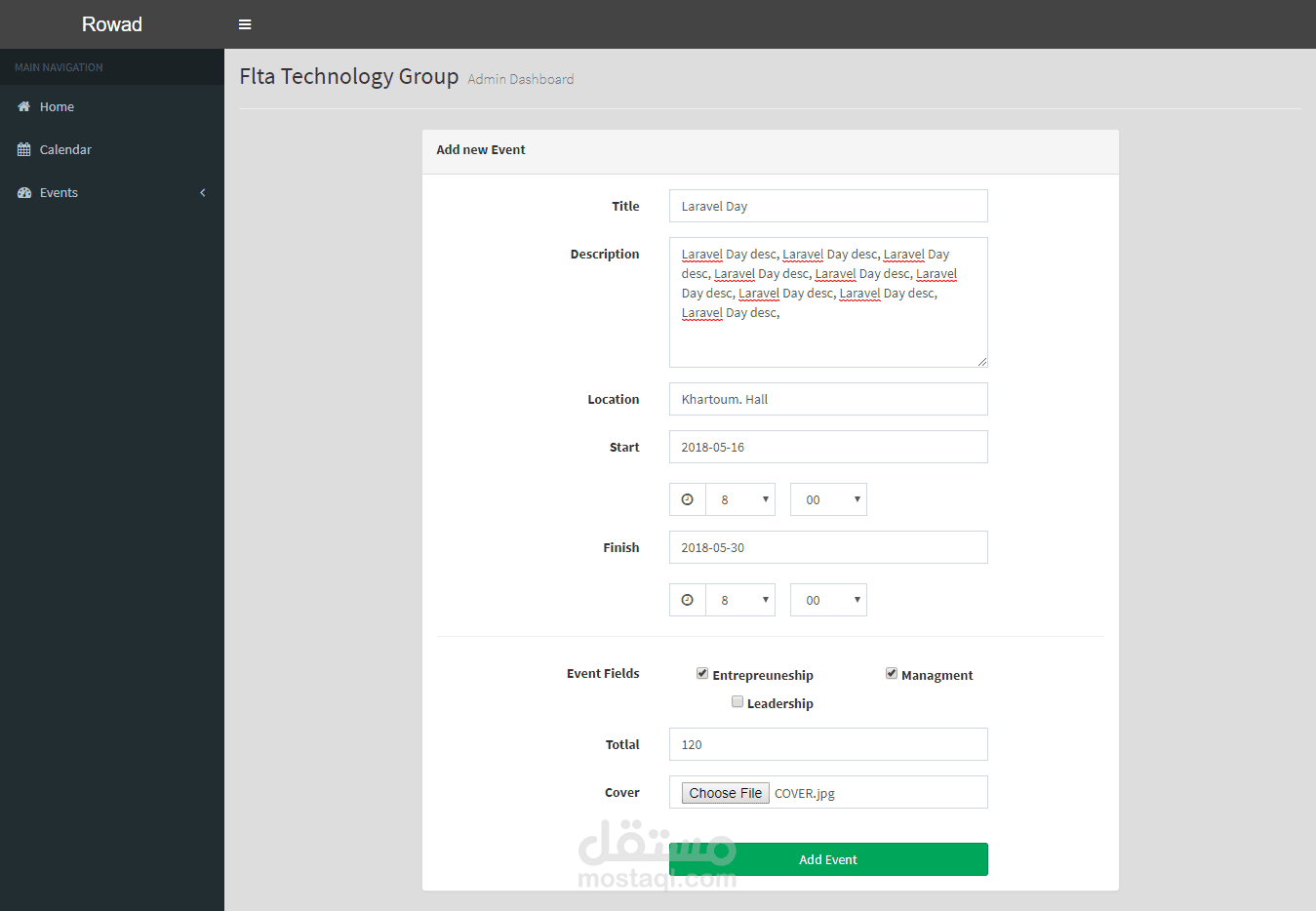Expand the Events submenu chevron

point(203,192)
